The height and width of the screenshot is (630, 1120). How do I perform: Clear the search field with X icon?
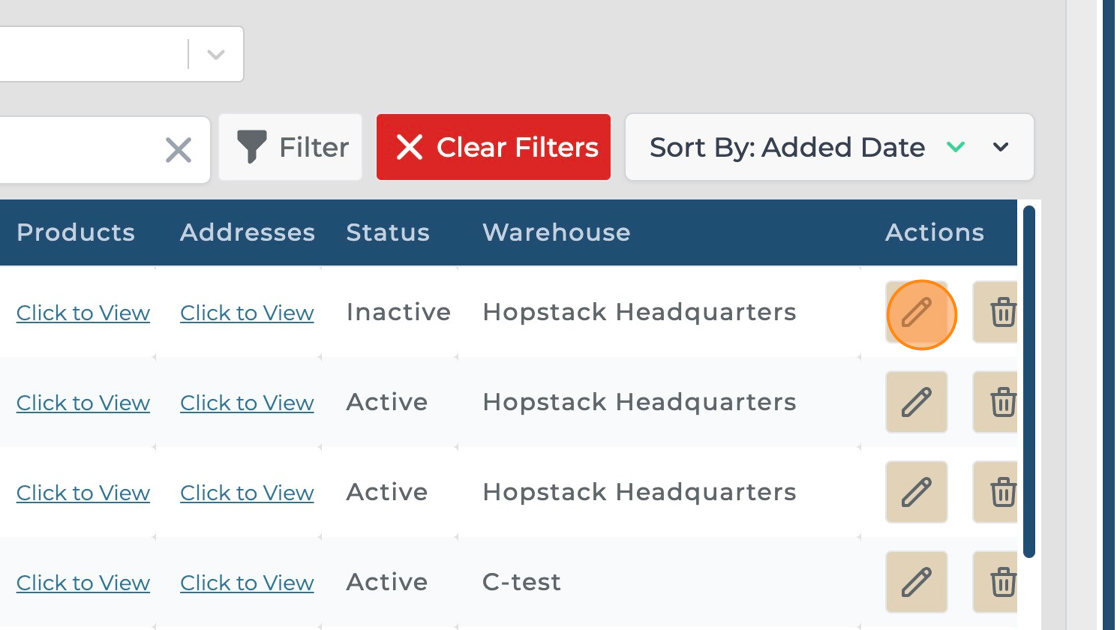[178, 150]
